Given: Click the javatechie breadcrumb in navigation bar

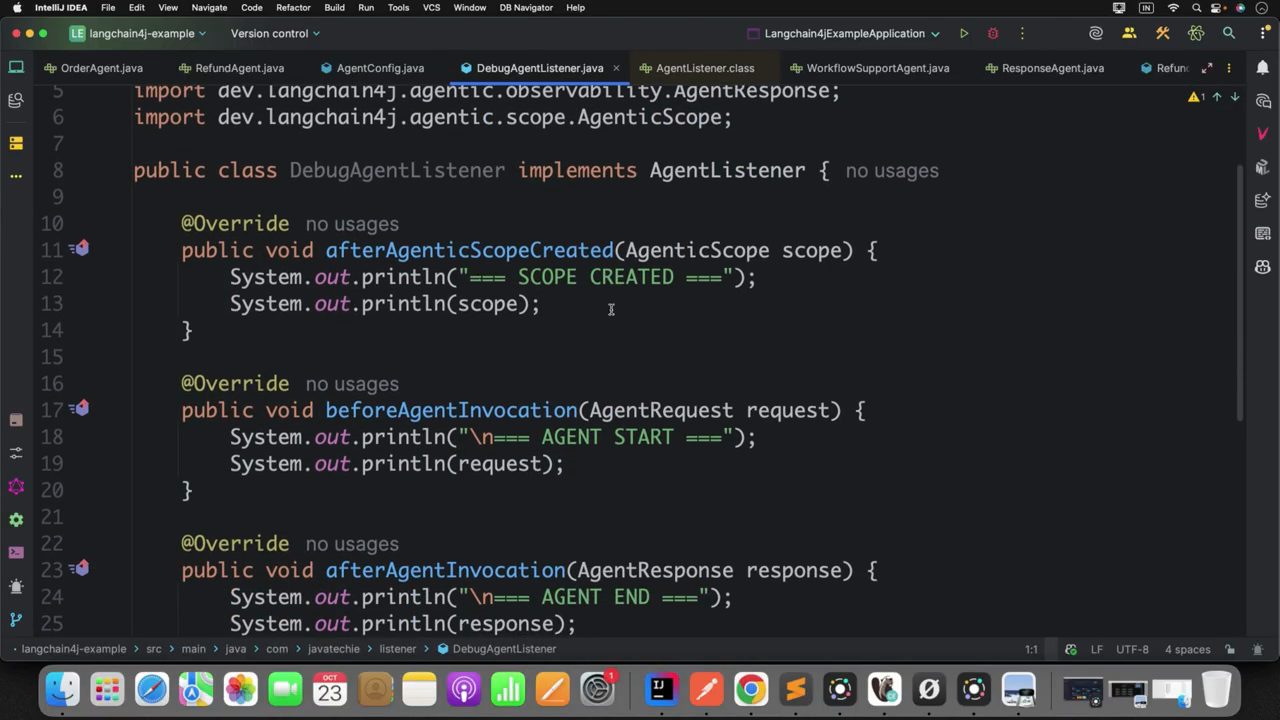Looking at the screenshot, I should coord(333,649).
